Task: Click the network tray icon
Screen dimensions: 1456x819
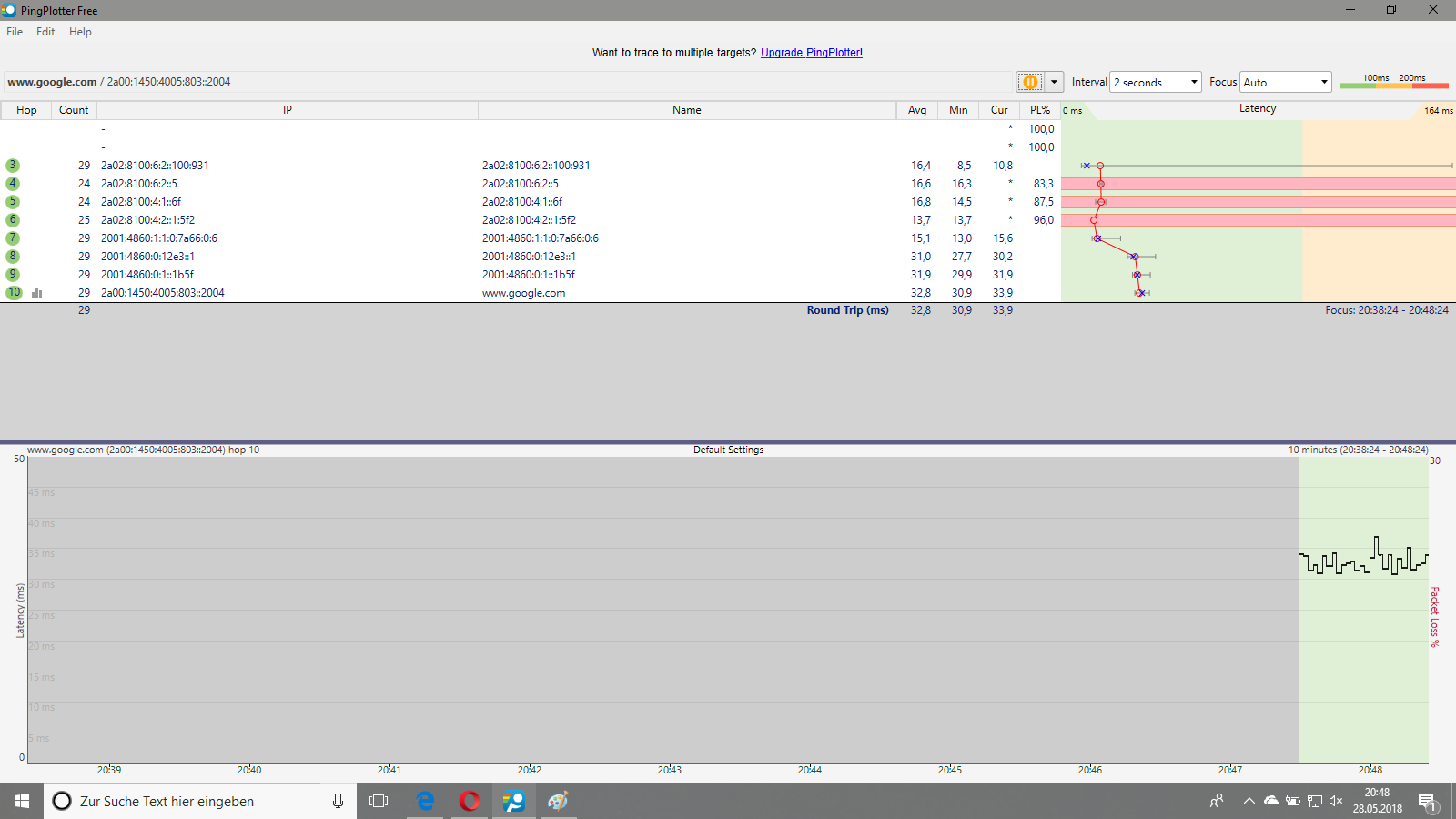Action: [1315, 801]
